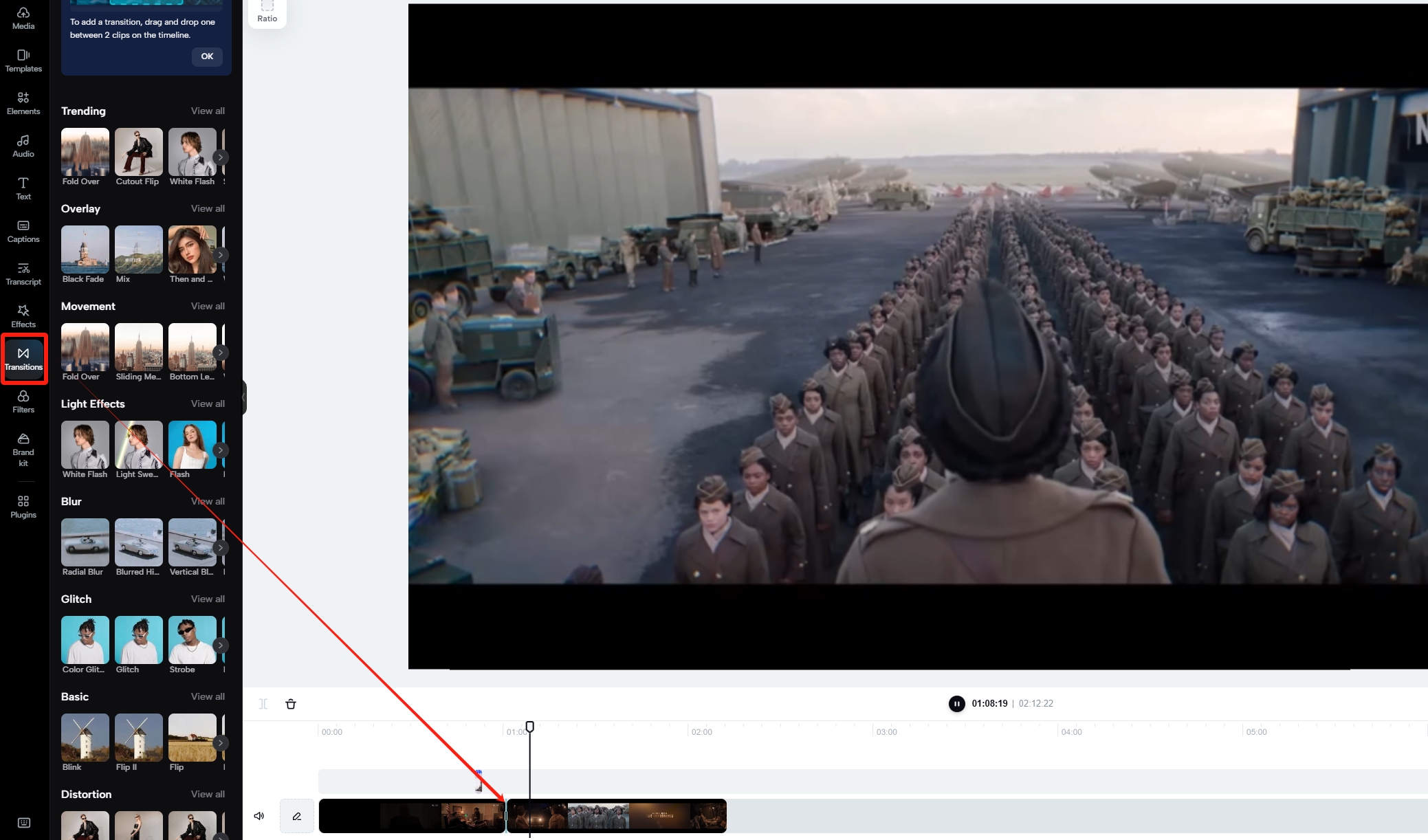
Task: View all Overlay transitions
Action: (x=208, y=208)
